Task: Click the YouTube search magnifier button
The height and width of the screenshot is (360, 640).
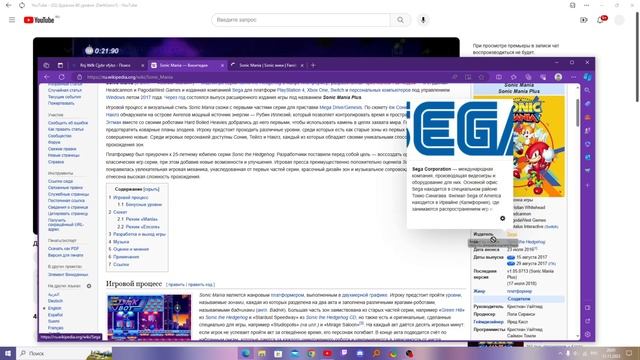Action: pyautogui.click(x=400, y=20)
